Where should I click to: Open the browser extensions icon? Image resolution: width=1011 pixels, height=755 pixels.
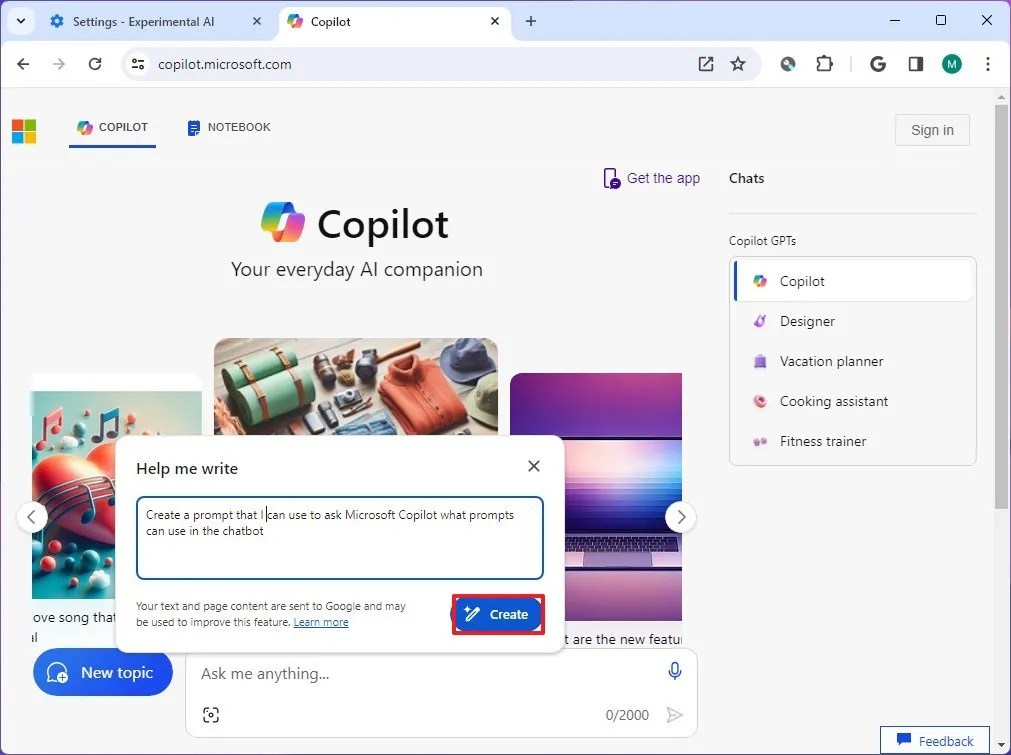[824, 63]
